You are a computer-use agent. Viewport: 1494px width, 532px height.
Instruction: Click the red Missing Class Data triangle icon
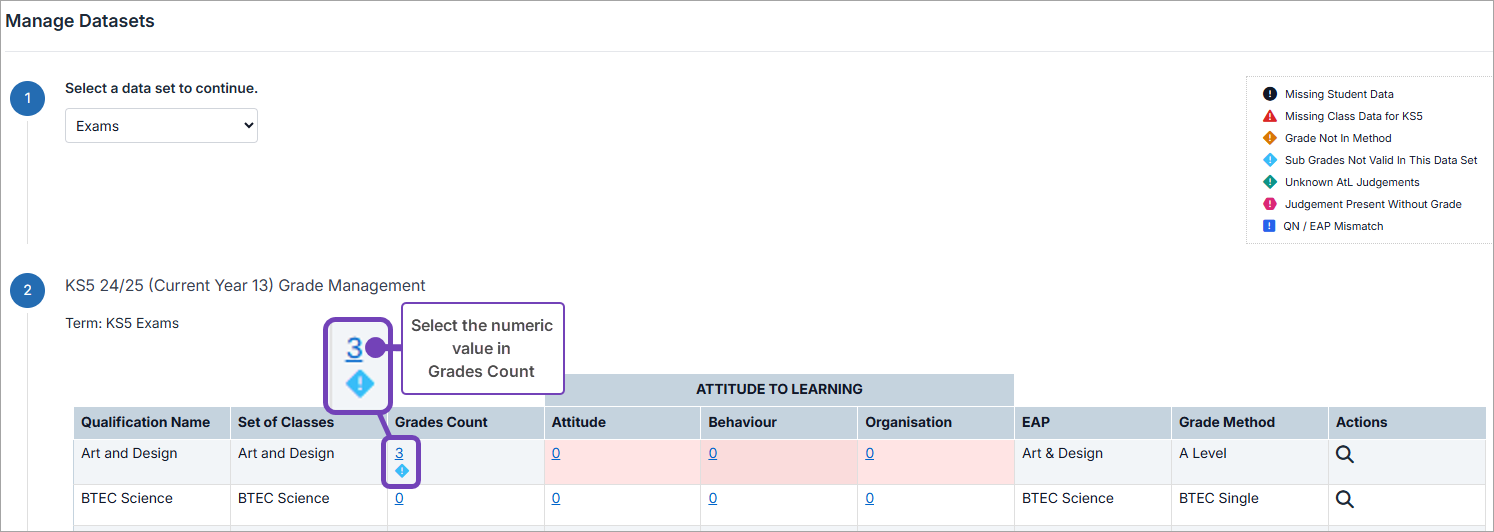pyautogui.click(x=1270, y=116)
